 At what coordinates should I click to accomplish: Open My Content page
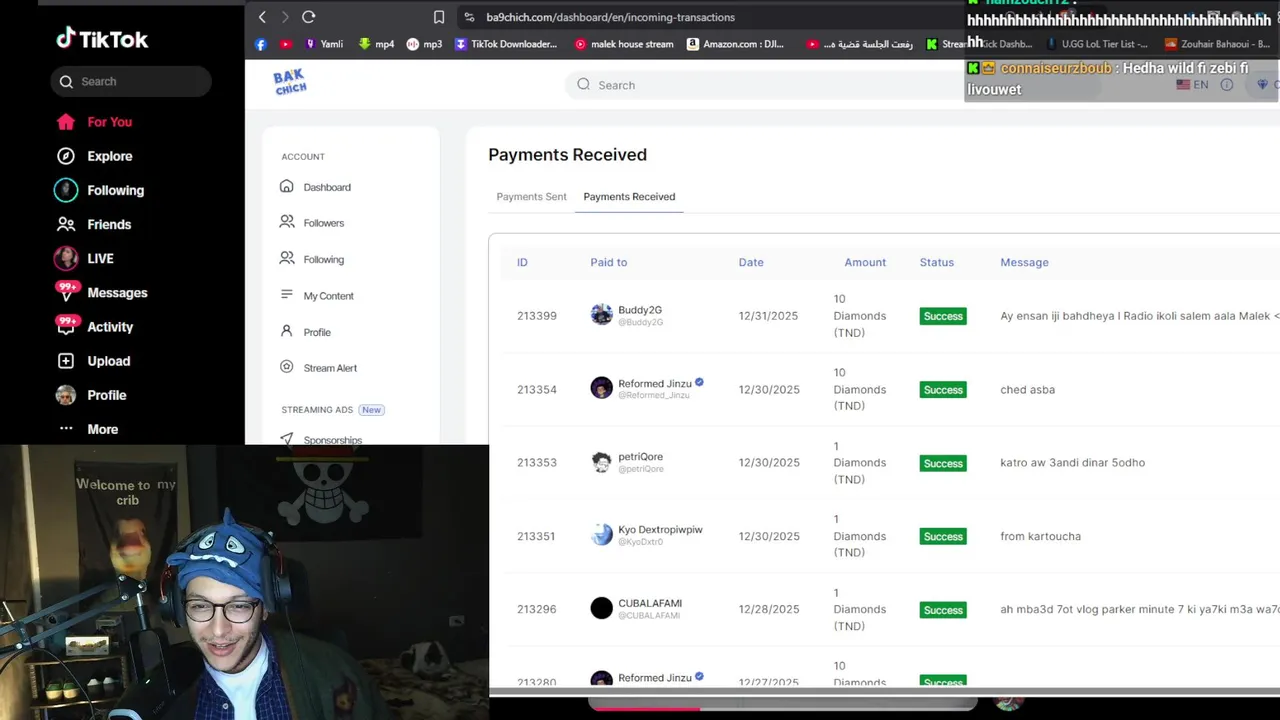coord(317,296)
